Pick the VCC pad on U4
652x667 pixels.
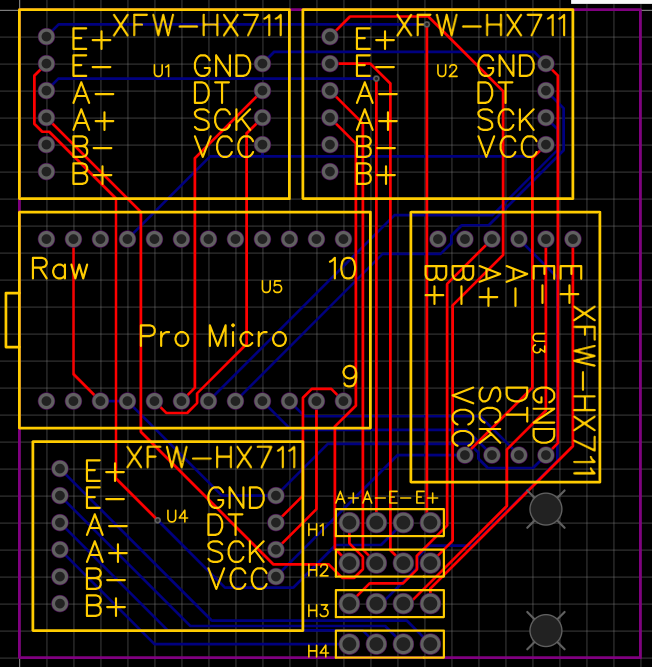point(276,577)
